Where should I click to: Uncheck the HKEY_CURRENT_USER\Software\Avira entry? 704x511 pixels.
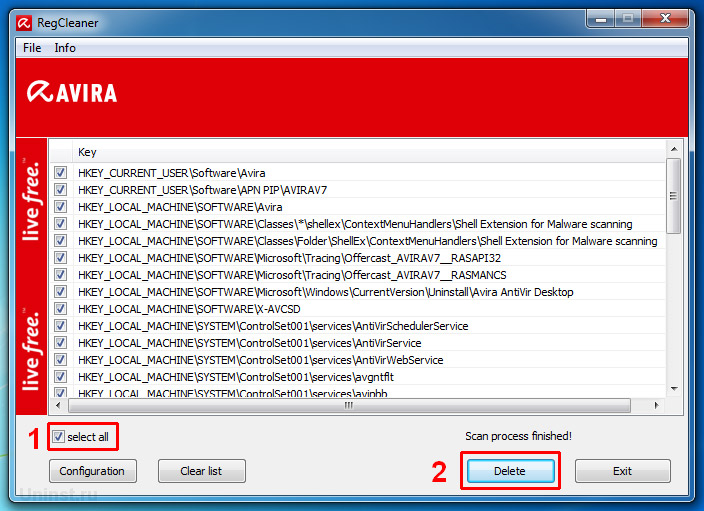(60, 173)
